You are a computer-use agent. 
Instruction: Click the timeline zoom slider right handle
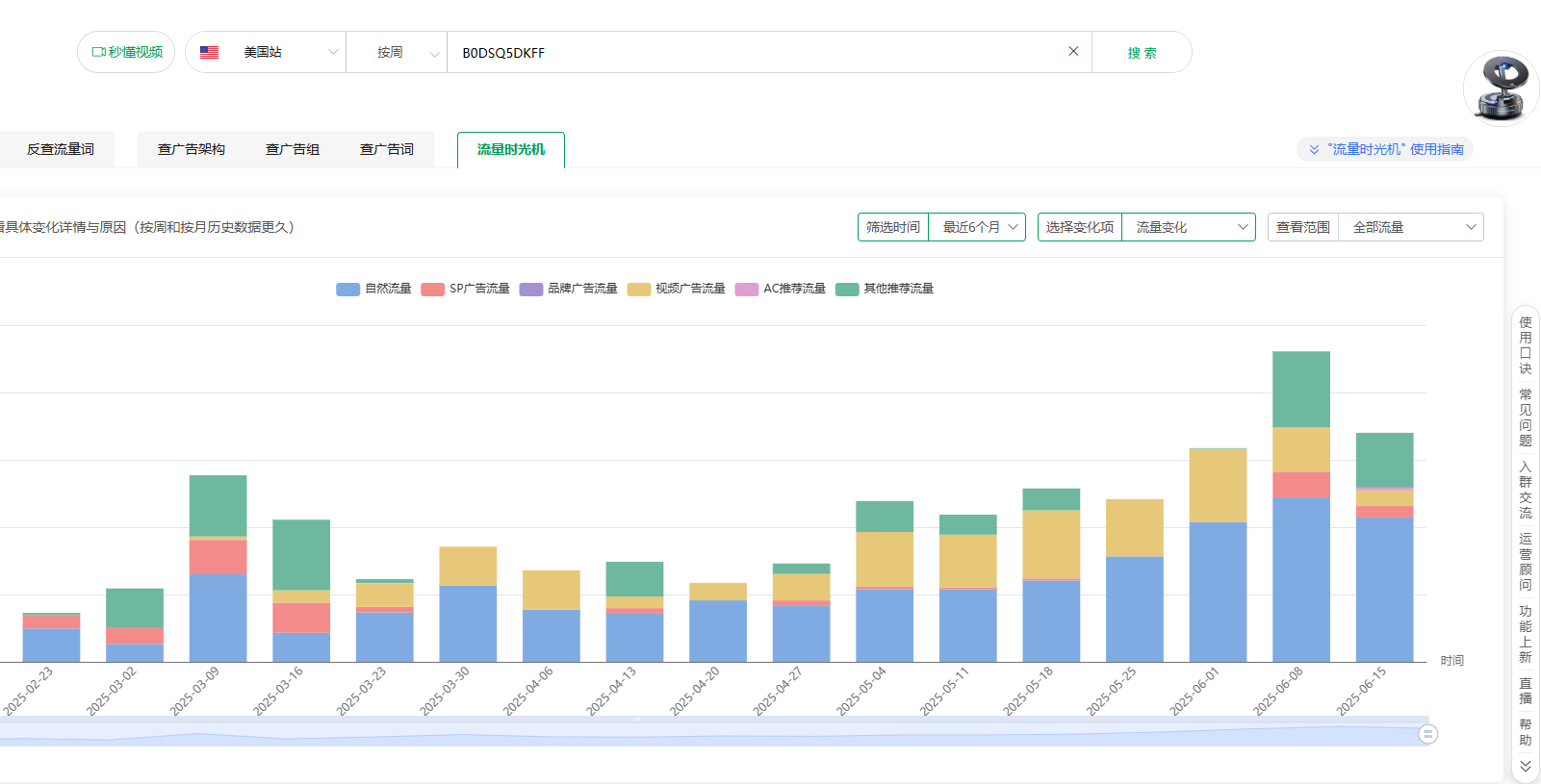pyautogui.click(x=1427, y=734)
